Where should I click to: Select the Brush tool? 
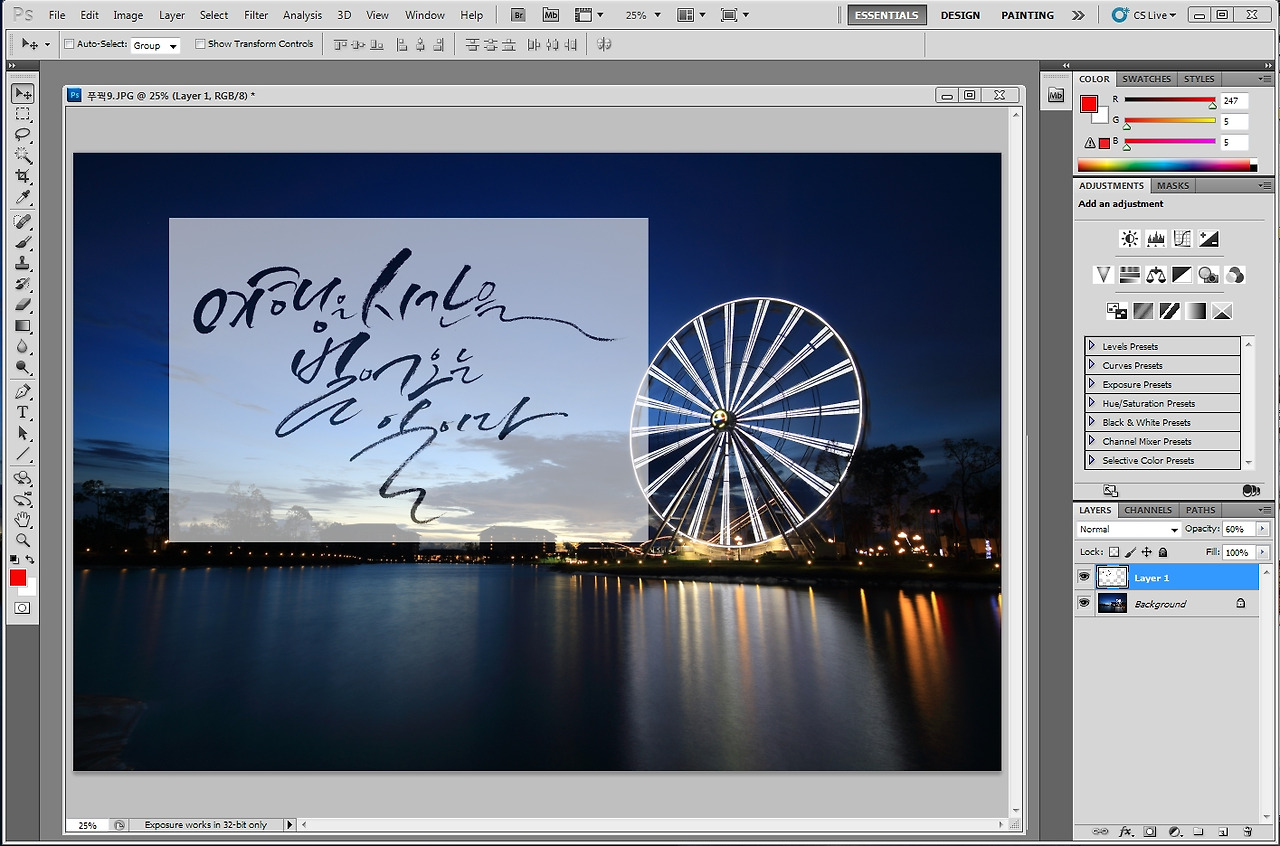coord(22,242)
